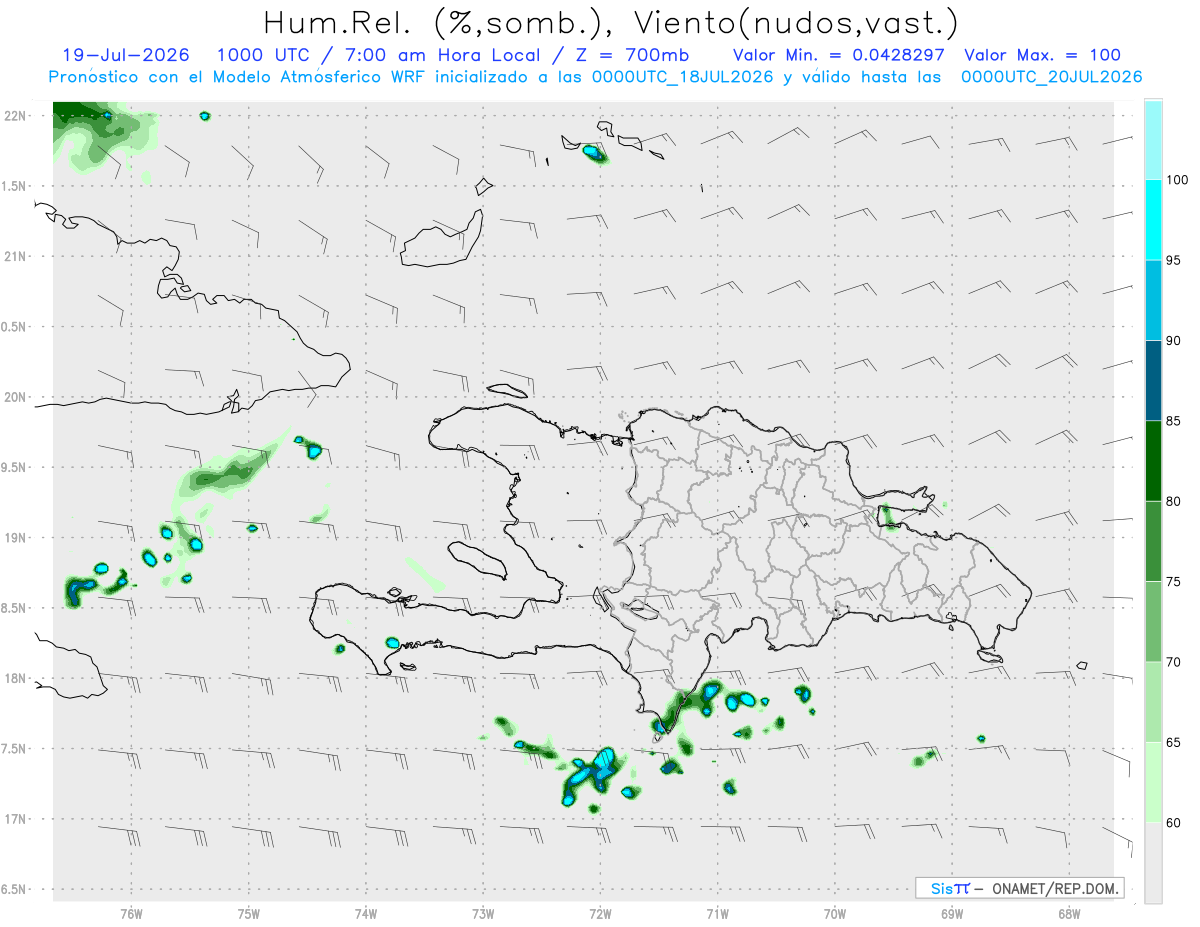
Task: Select the date text '19-Jul-2026'
Action: 124,55
